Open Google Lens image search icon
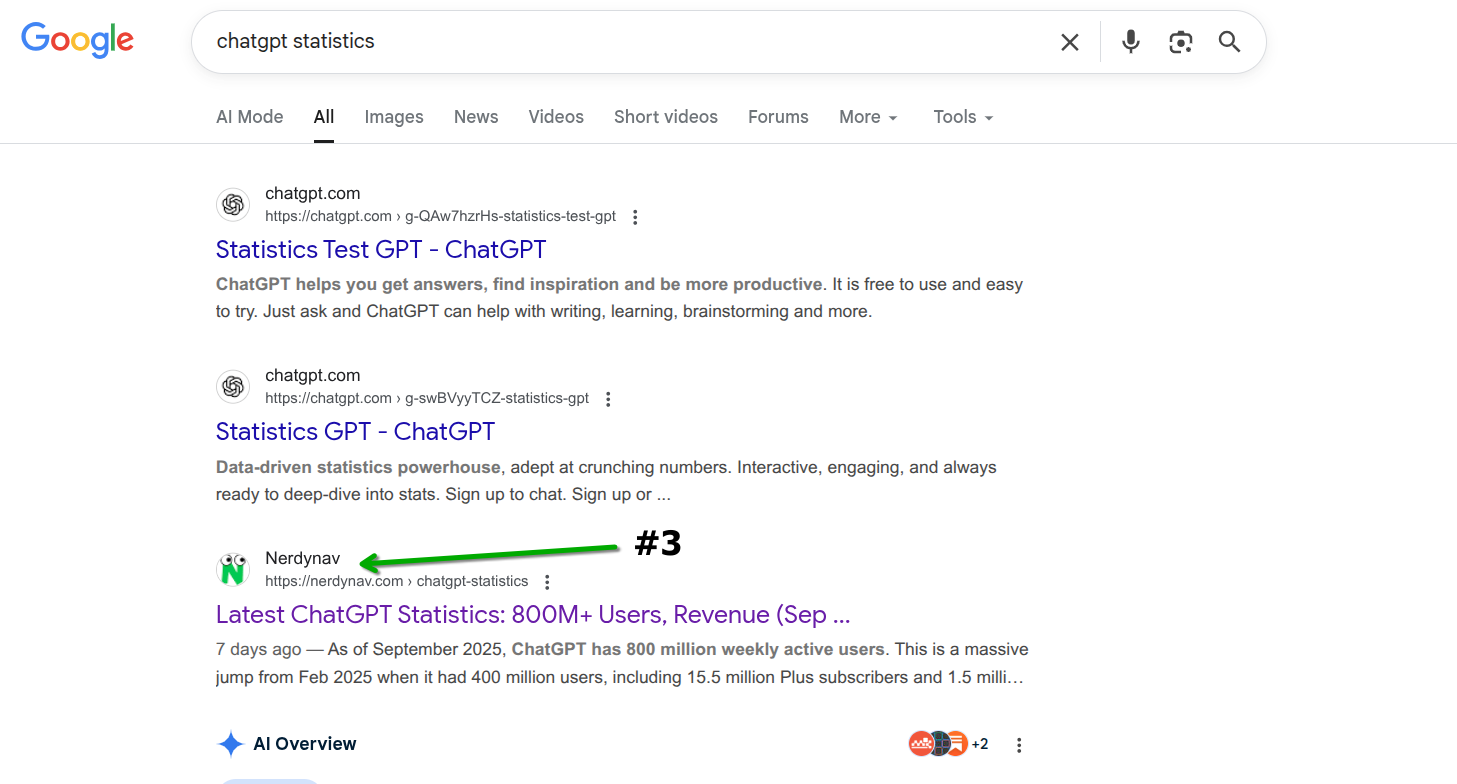Screen dimensions: 1457x784 tap(1181, 42)
